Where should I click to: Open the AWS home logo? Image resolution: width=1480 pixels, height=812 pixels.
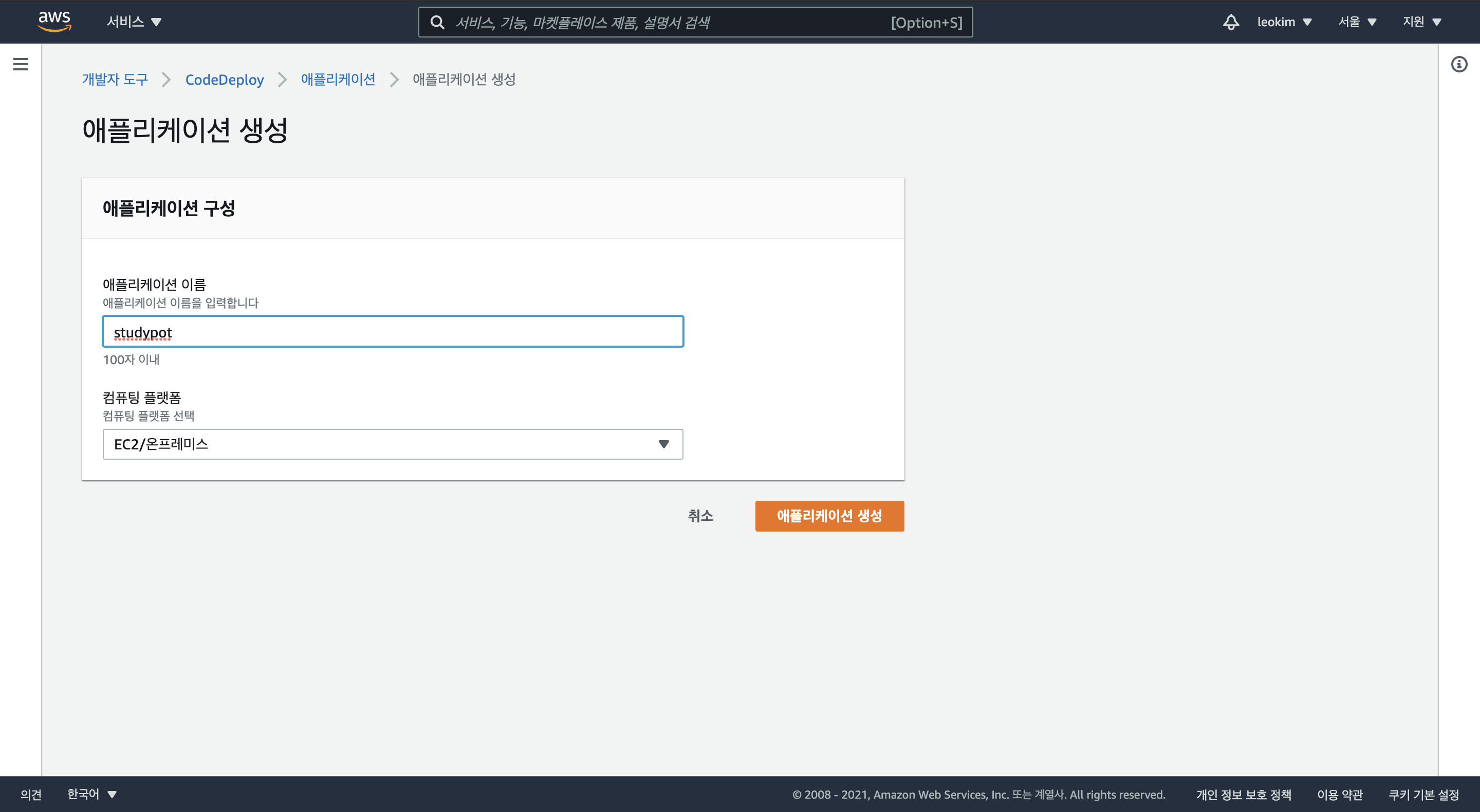point(54,22)
